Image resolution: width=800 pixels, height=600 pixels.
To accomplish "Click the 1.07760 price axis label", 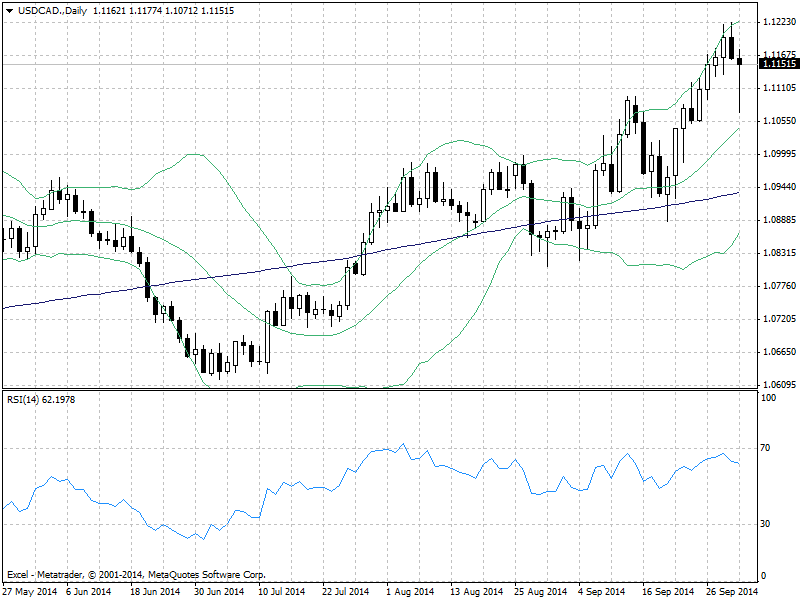I will [779, 285].
